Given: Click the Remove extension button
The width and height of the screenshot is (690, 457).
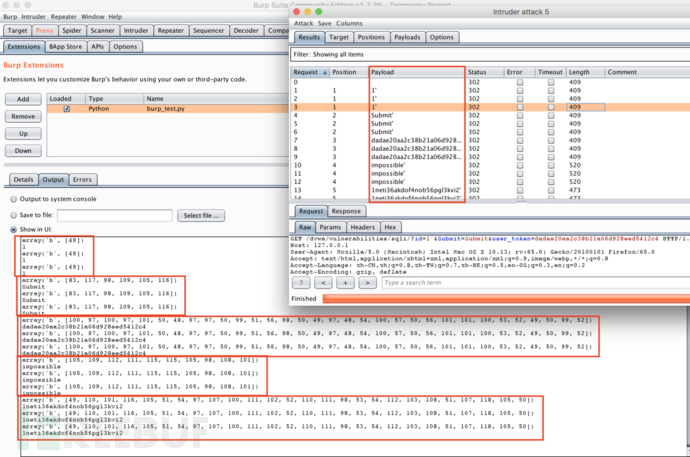Looking at the screenshot, I should click(24, 116).
